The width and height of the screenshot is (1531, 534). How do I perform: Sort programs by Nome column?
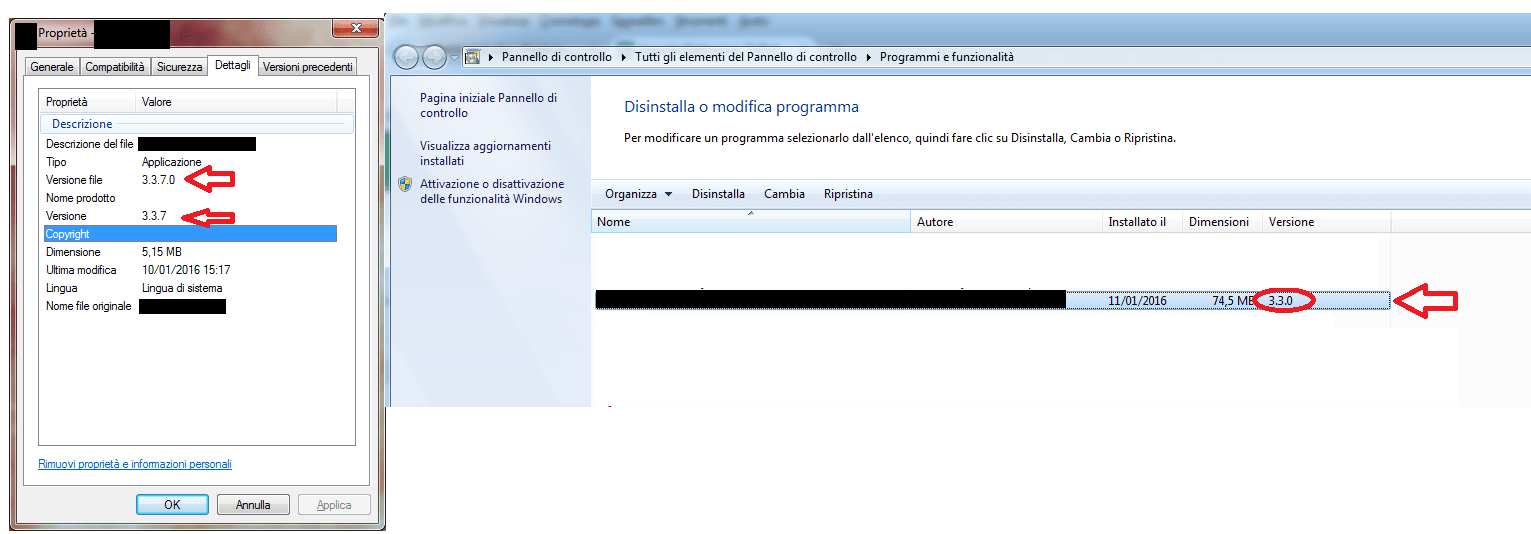click(x=751, y=221)
